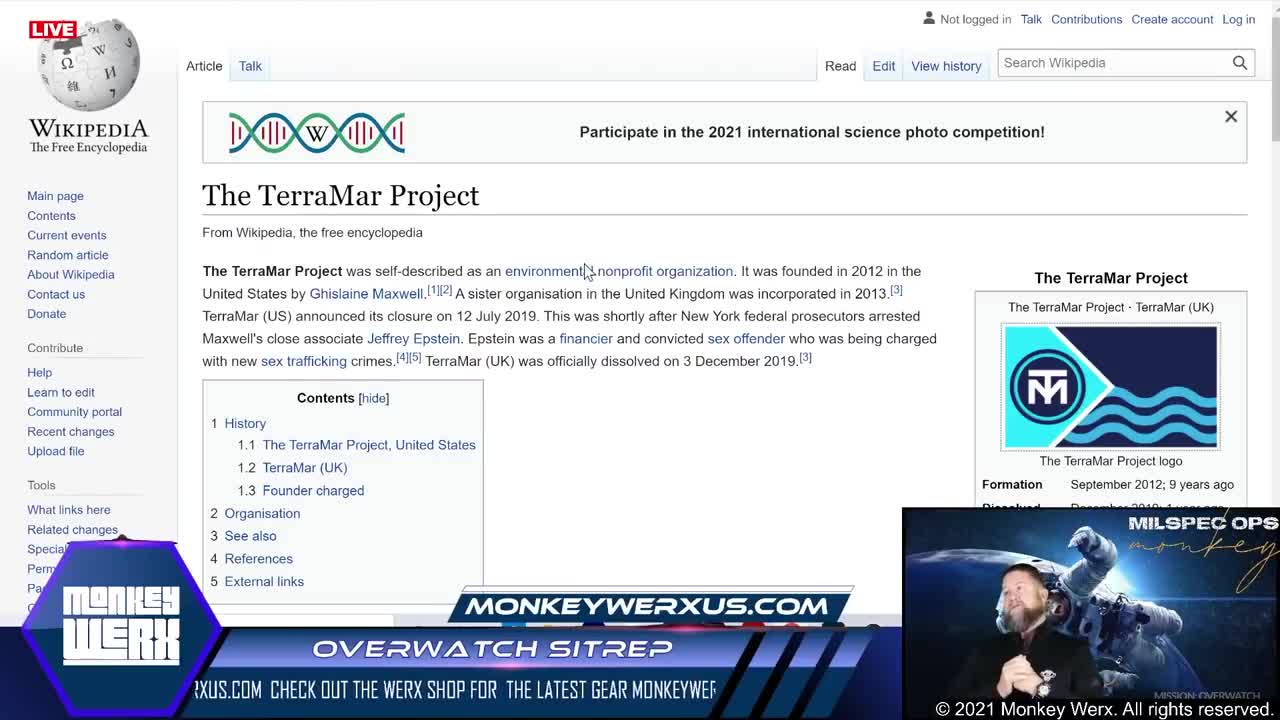Click Contact us link
The height and width of the screenshot is (720, 1280).
(56, 294)
